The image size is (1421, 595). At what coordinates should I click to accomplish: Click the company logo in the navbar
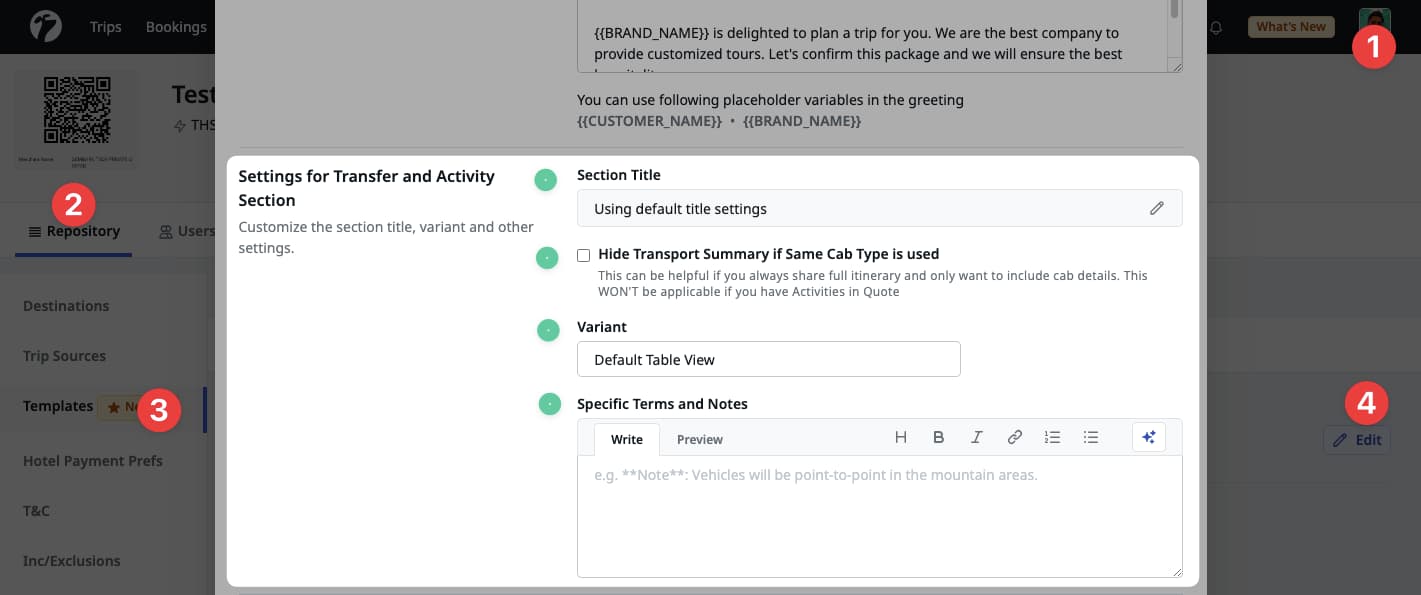(44, 27)
